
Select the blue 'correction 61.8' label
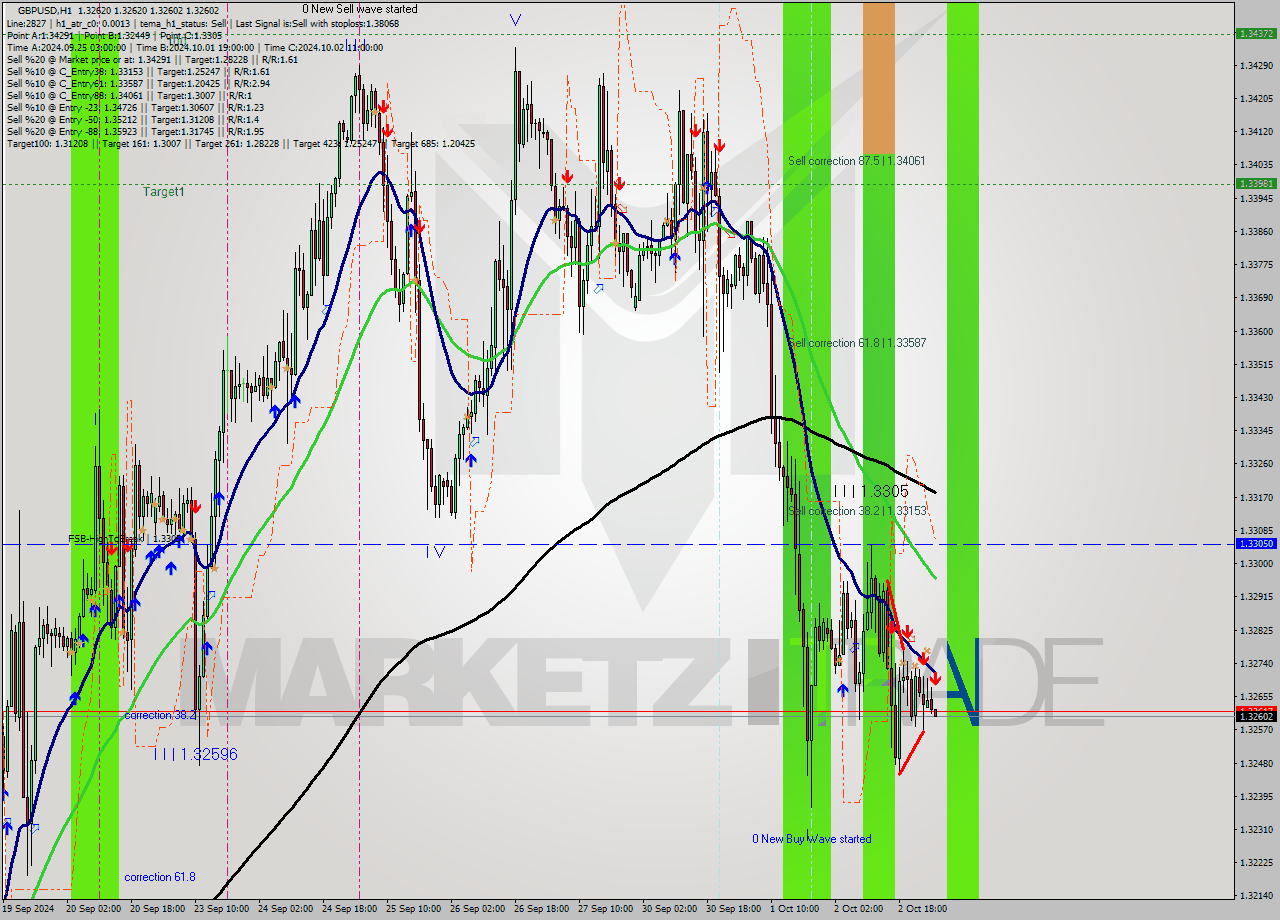pos(160,877)
